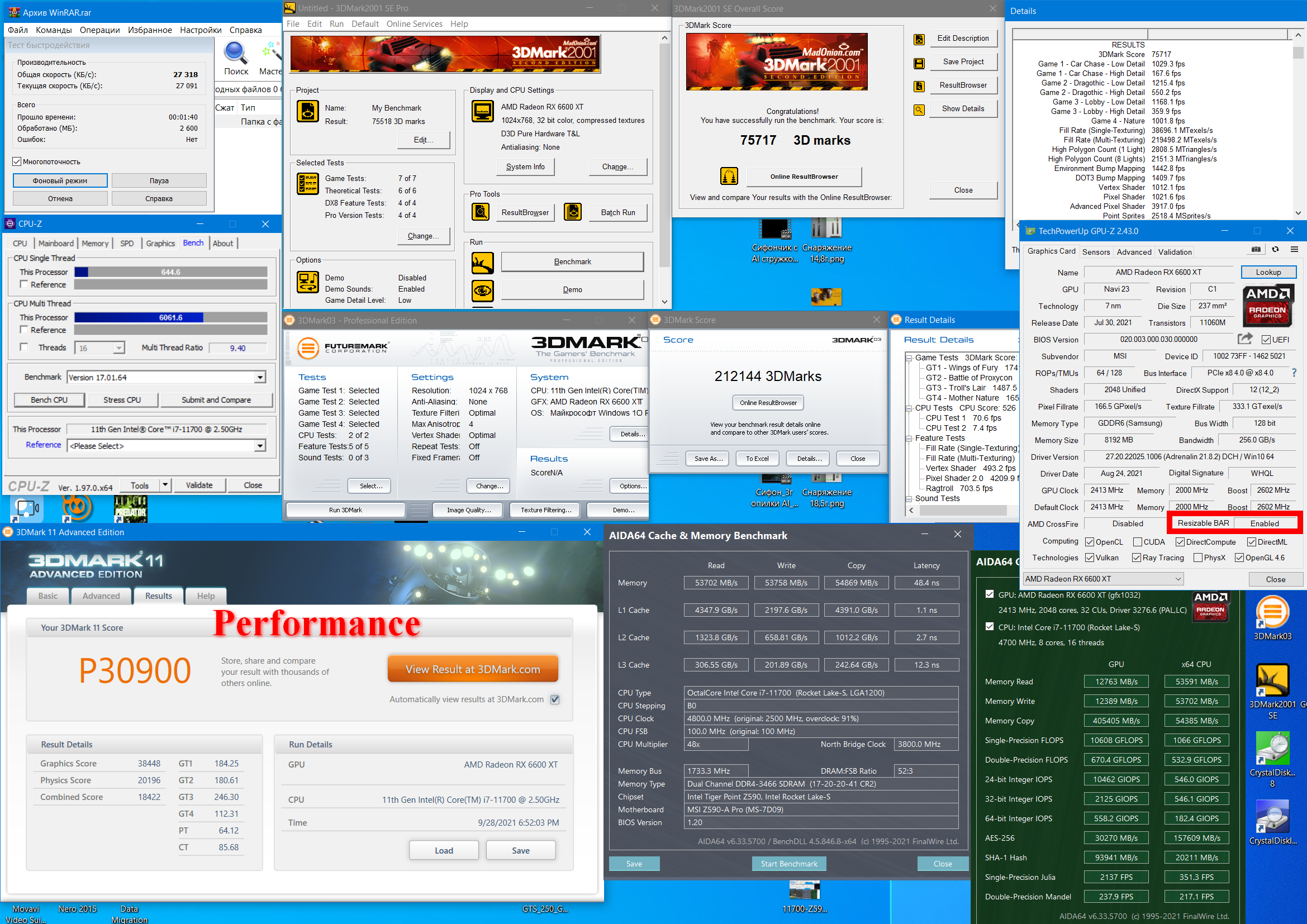Viewport: 1307px width, 924px height.
Task: Click the ResultBrowser magnifier icon under Pro Tools
Action: pyautogui.click(x=481, y=212)
